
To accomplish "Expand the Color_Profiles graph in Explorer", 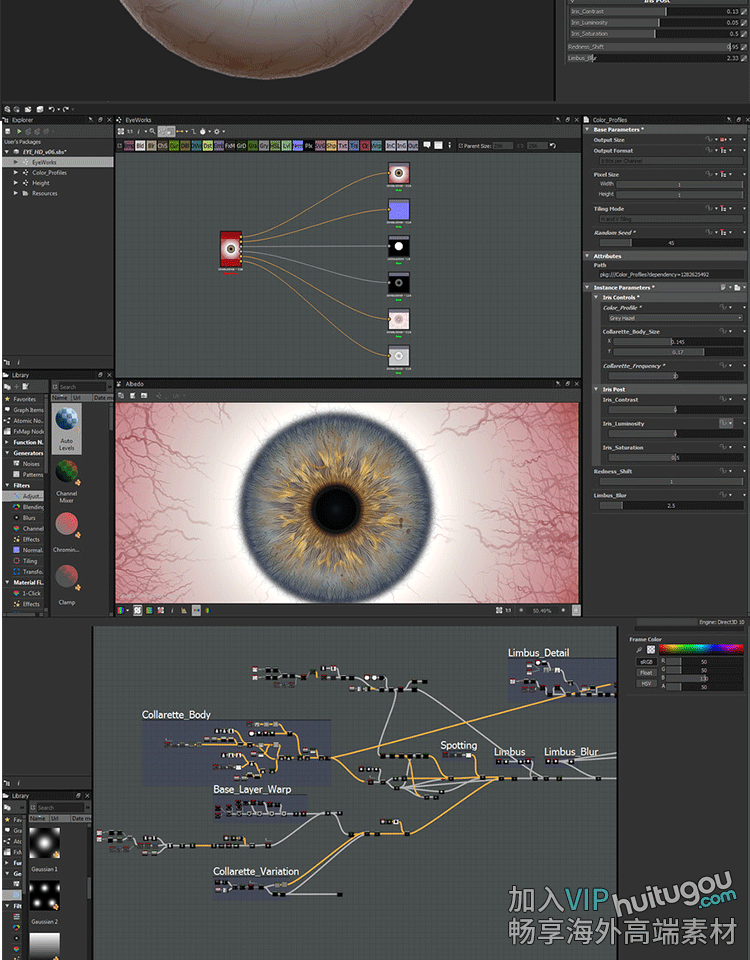I will tap(16, 172).
